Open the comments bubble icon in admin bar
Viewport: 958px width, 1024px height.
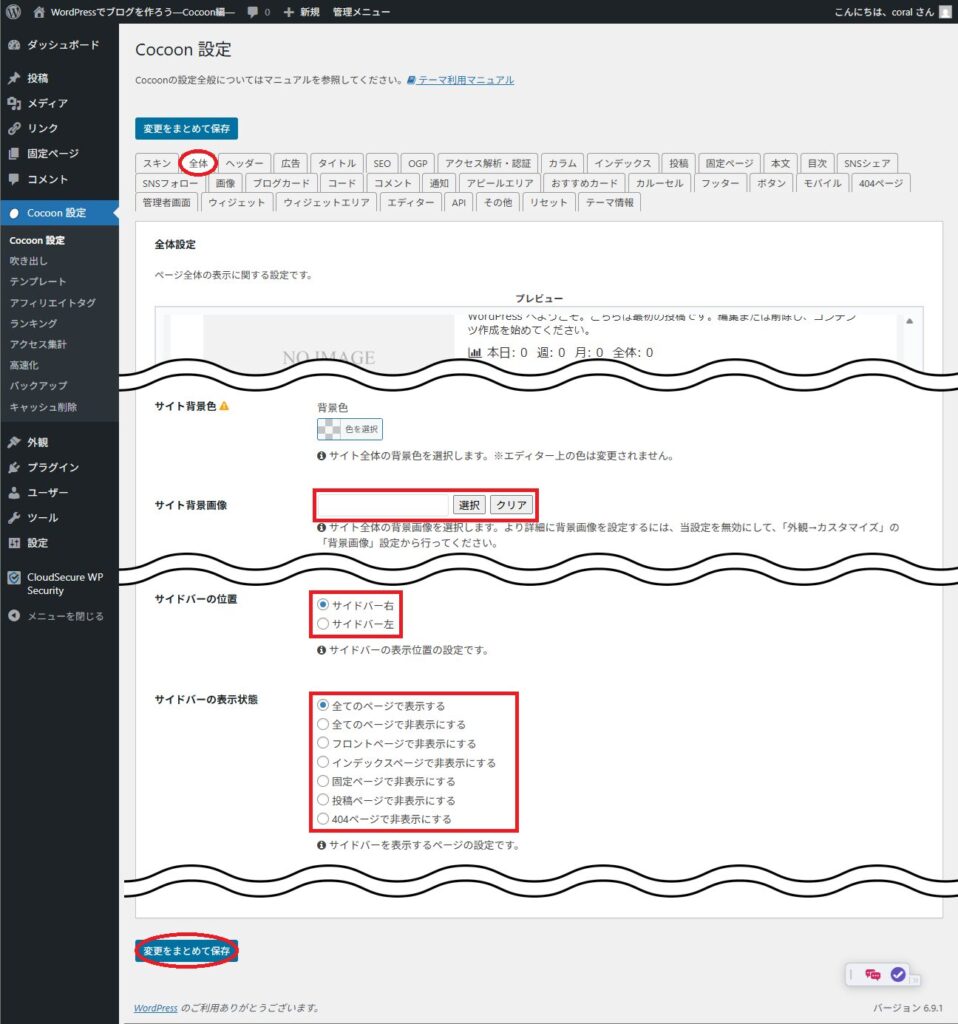pyautogui.click(x=253, y=12)
